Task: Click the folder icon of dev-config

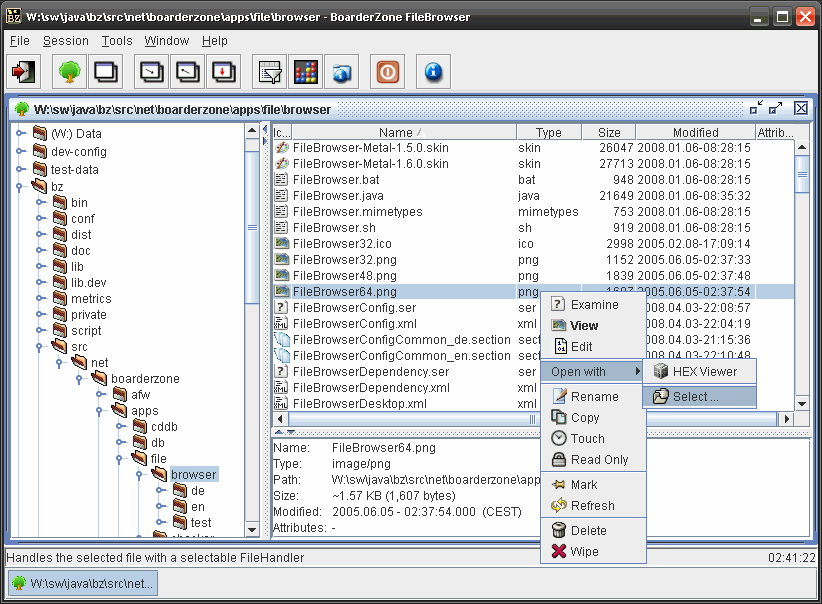Action: pyautogui.click(x=40, y=152)
